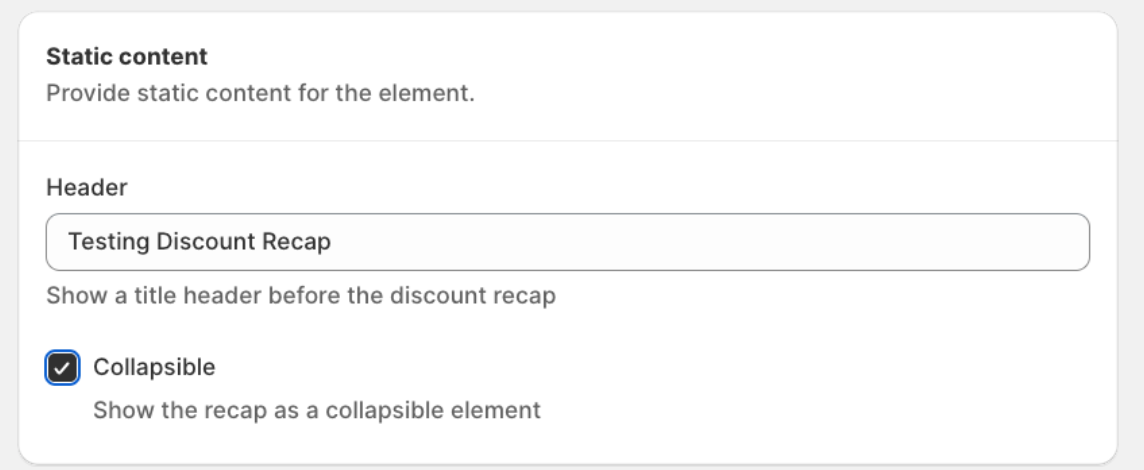Select the 'Static content' section title
Screen dimensions: 1144x470
coord(127,56)
